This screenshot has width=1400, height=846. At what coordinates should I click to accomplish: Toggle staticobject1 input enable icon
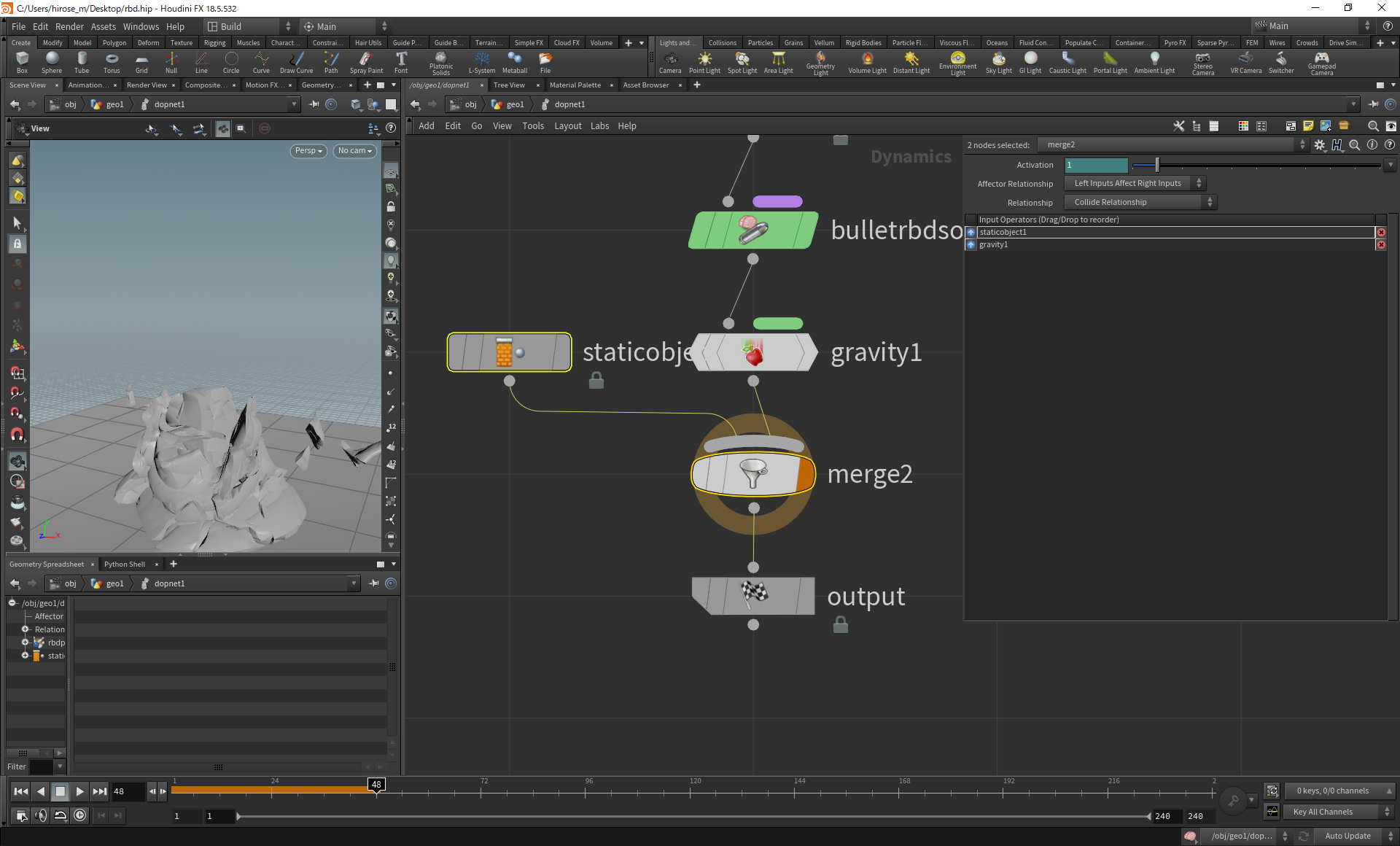pyautogui.click(x=971, y=232)
